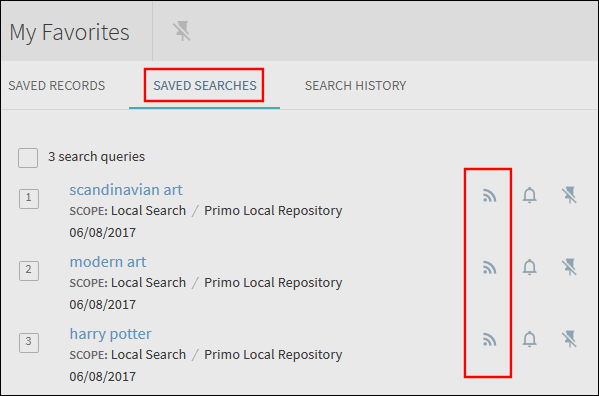
Task: Run the harry potter saved search
Action: [x=110, y=334]
